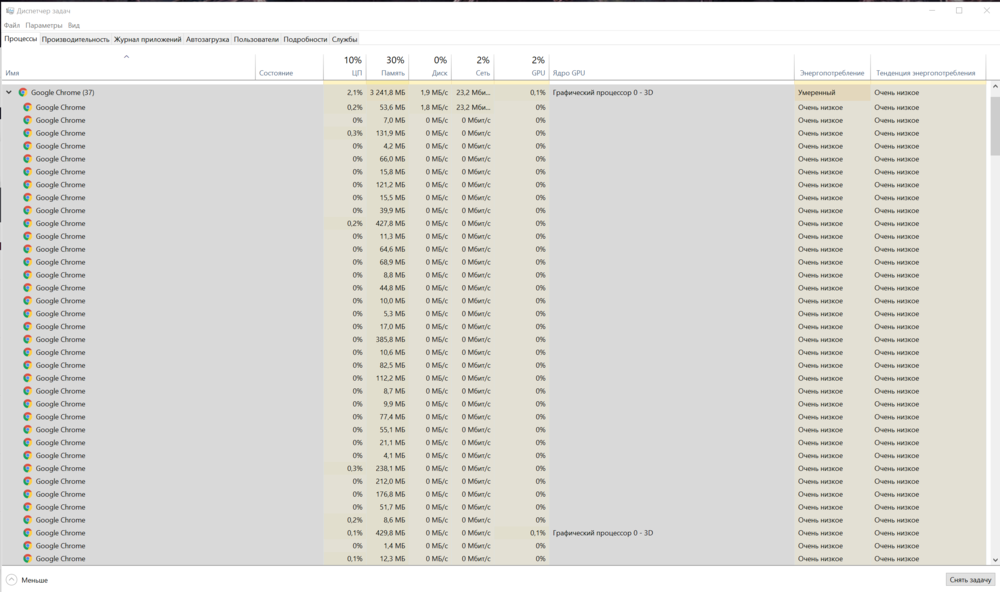Open the Файл menu
This screenshot has width=1000, height=592.
tap(12, 25)
